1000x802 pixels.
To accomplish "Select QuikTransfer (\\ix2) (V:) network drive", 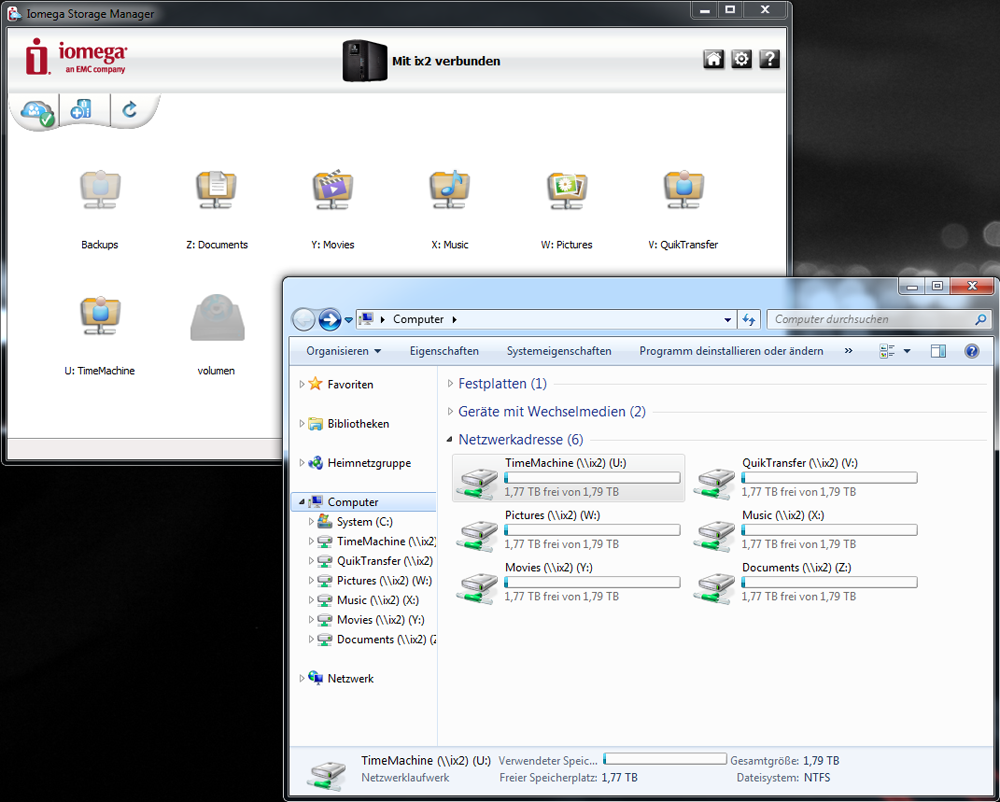I will click(805, 478).
